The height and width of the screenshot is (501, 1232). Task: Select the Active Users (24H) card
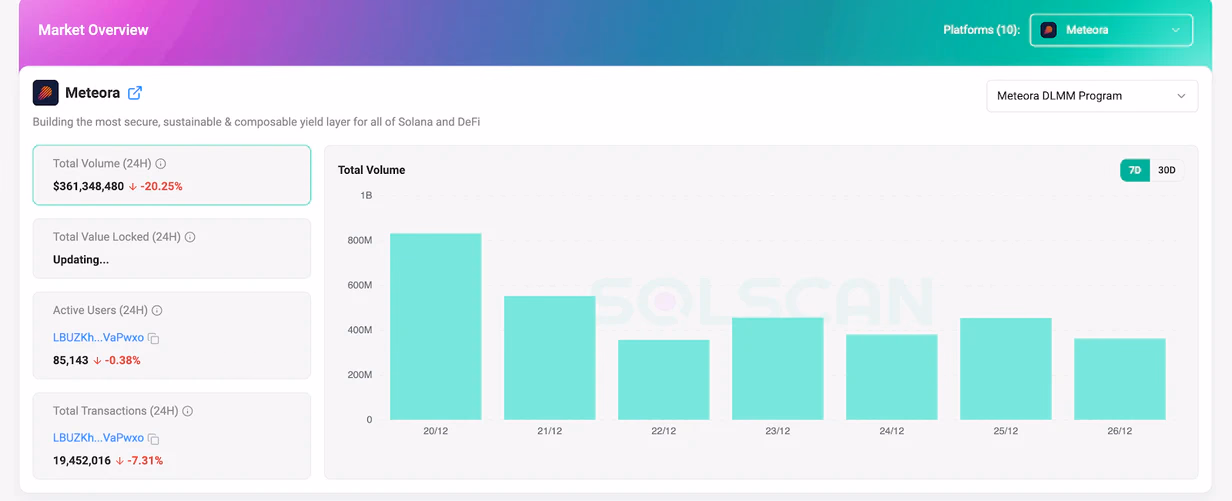point(172,335)
